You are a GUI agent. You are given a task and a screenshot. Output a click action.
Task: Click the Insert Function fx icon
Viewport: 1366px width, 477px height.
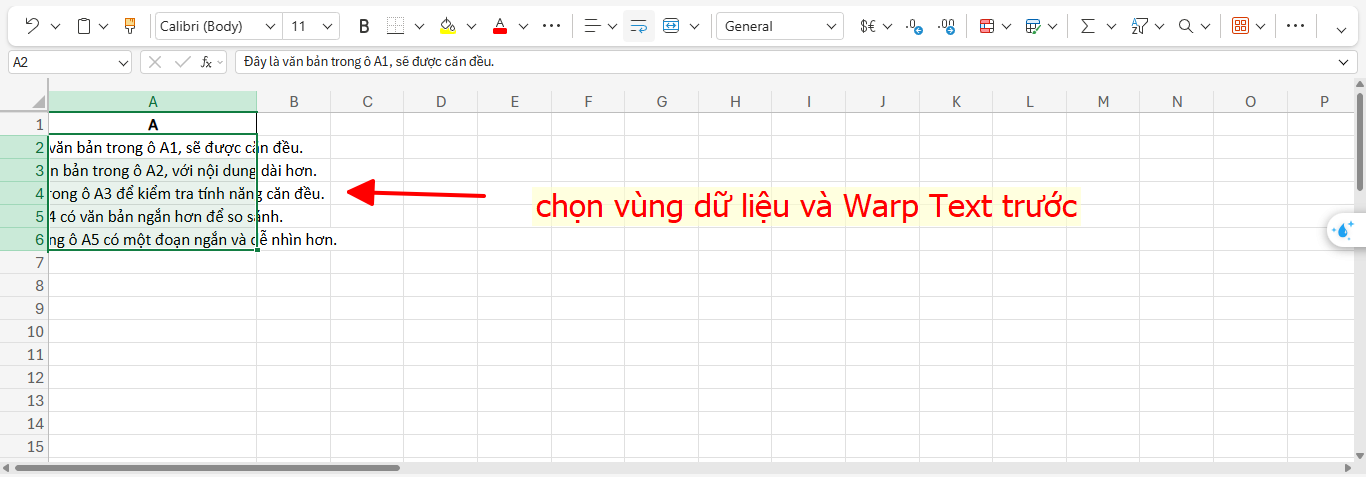click(x=206, y=62)
